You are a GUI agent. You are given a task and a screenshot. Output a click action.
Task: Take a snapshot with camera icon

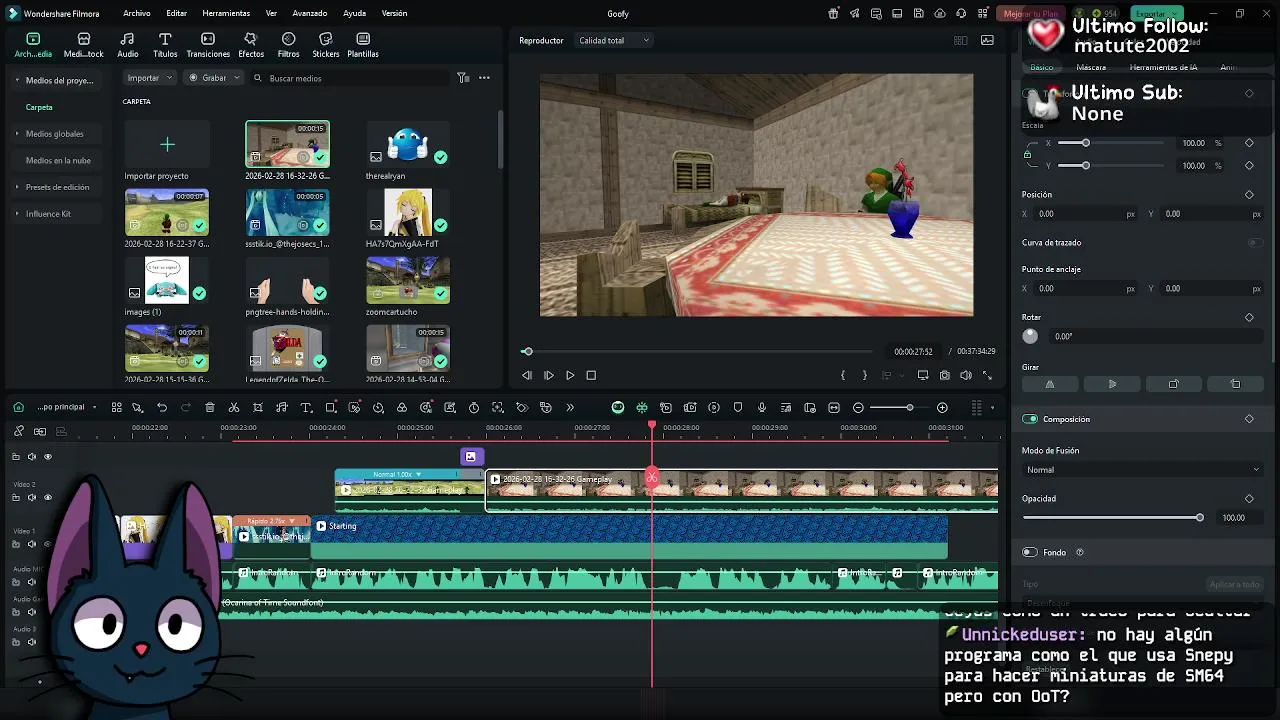click(x=944, y=375)
